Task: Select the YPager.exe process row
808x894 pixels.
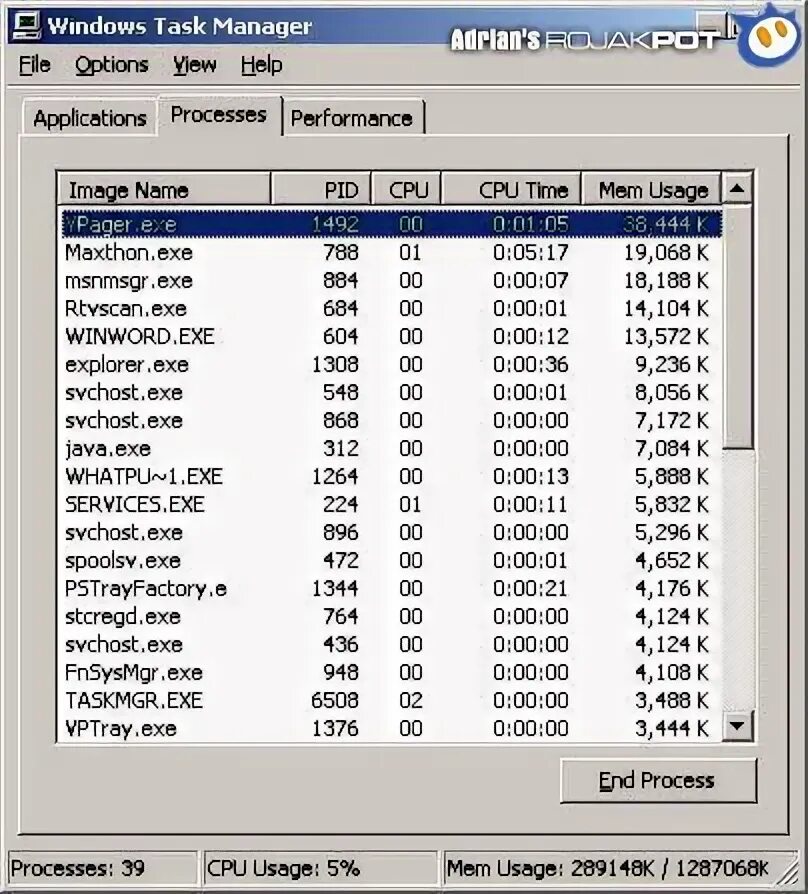Action: pyautogui.click(x=390, y=224)
